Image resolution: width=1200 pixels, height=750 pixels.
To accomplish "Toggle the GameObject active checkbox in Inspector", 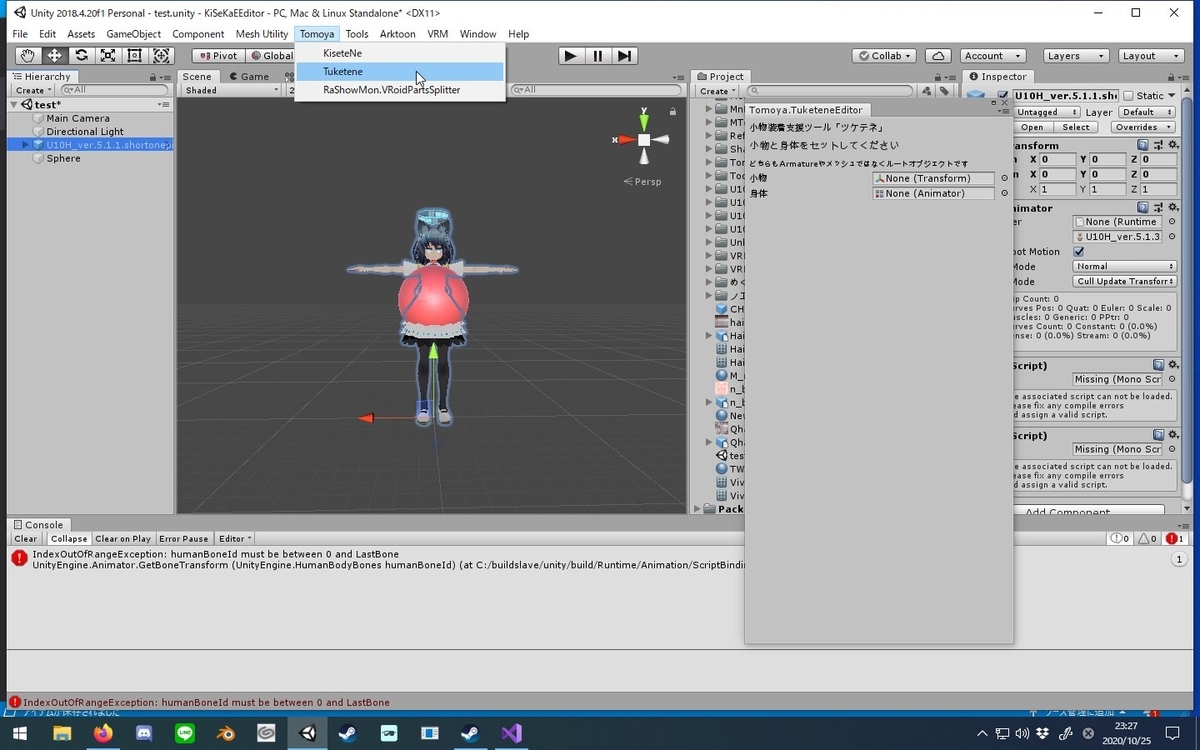I will pyautogui.click(x=1003, y=96).
